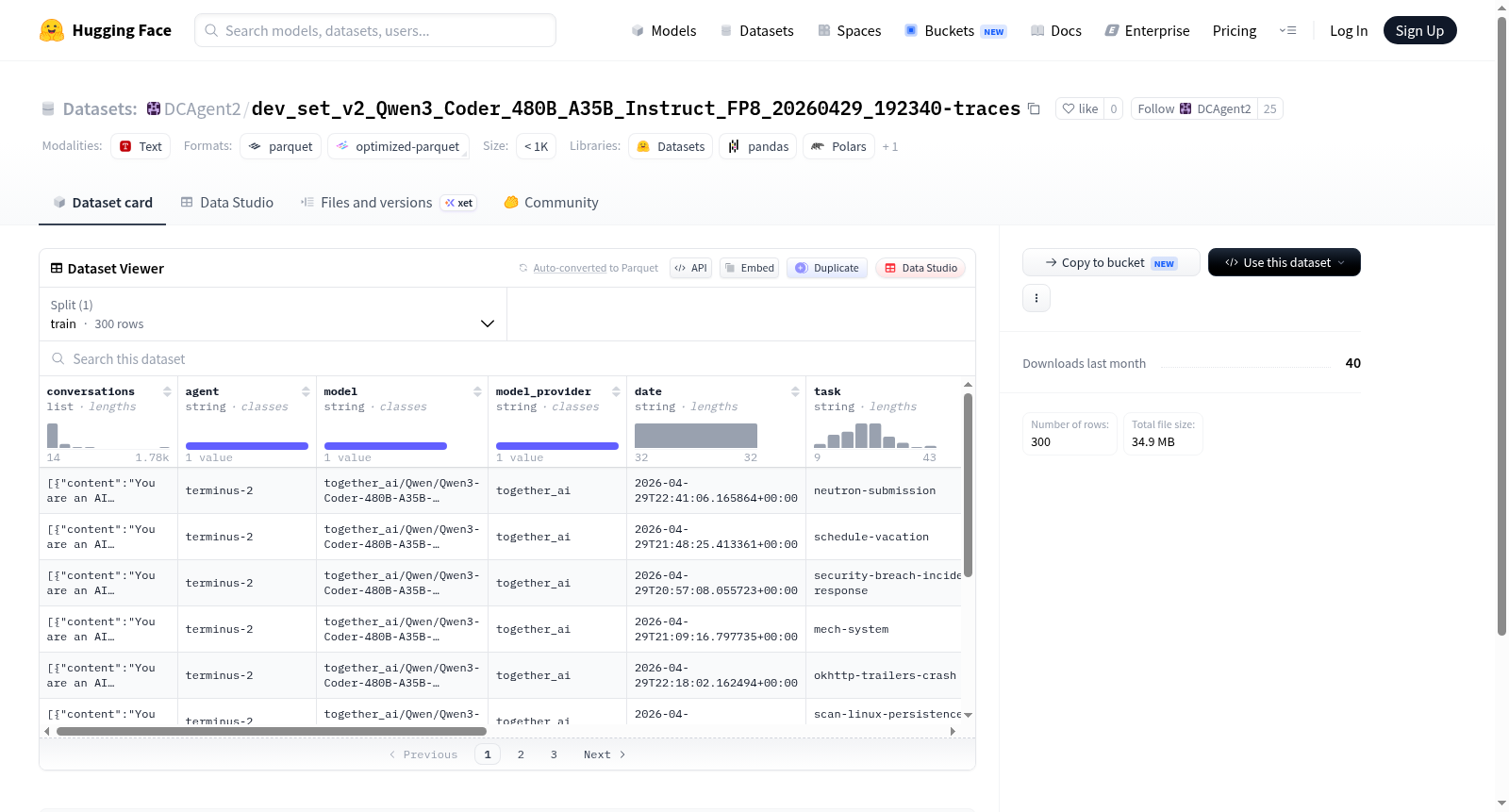This screenshot has height=812, width=1509.
Task: Click the date lengths histogram bar
Action: coord(696,435)
